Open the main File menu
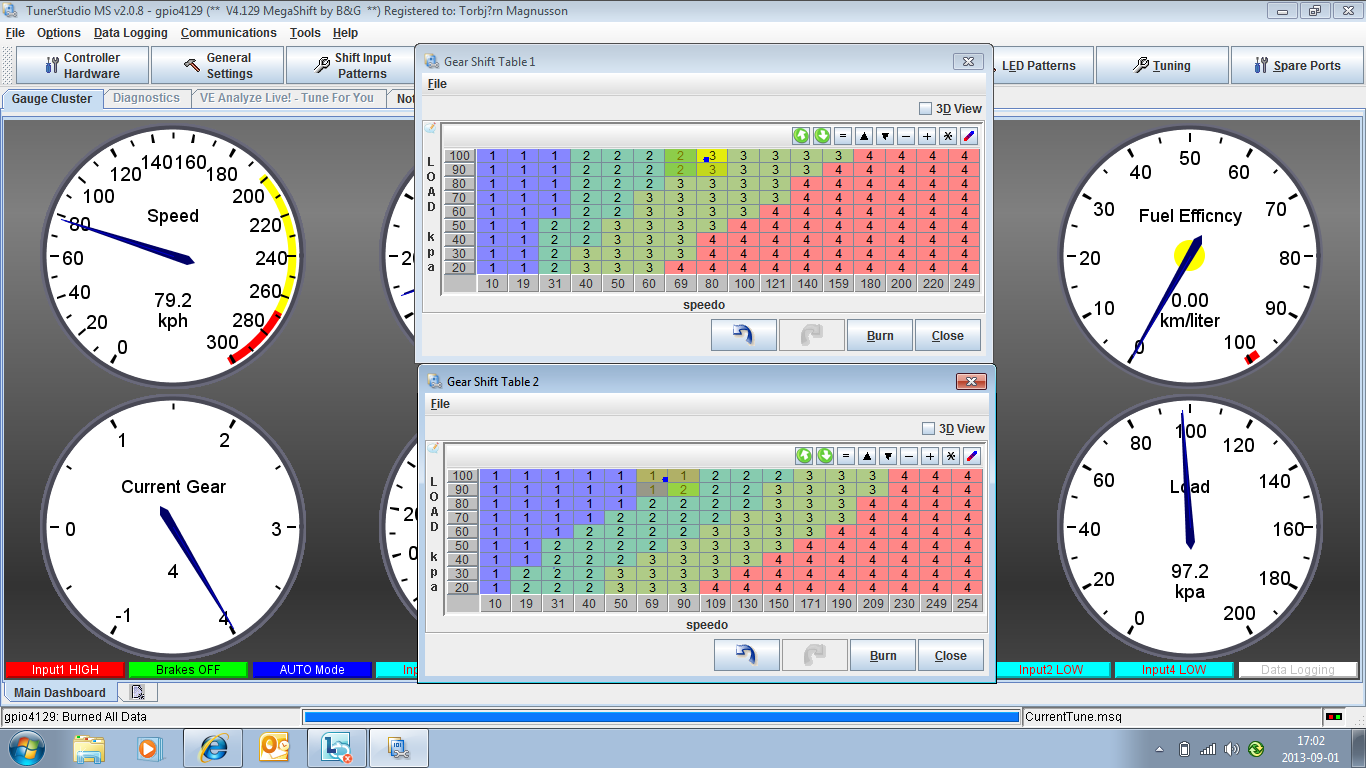 [x=15, y=33]
